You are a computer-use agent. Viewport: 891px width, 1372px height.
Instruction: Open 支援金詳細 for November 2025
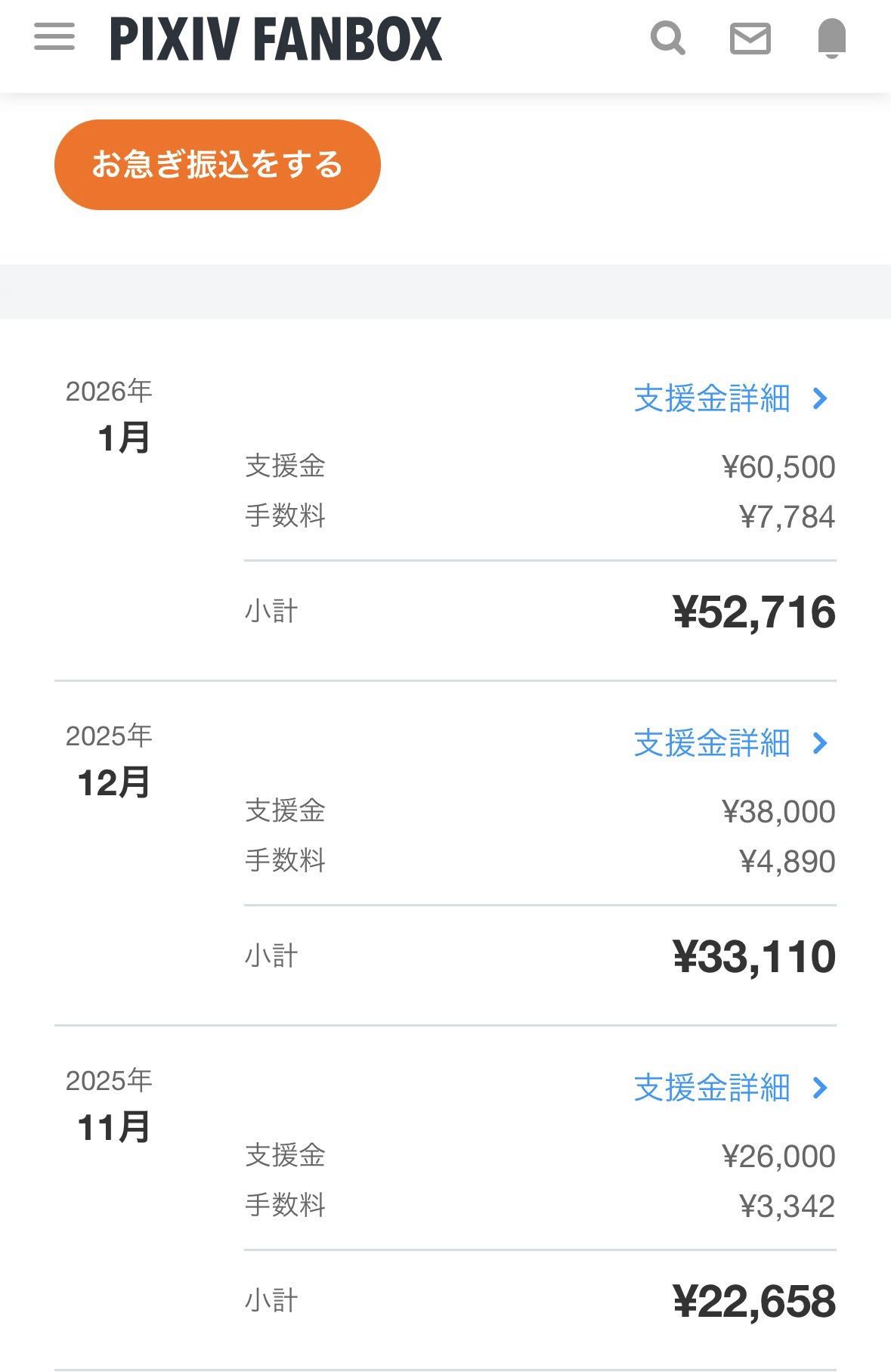712,1088
